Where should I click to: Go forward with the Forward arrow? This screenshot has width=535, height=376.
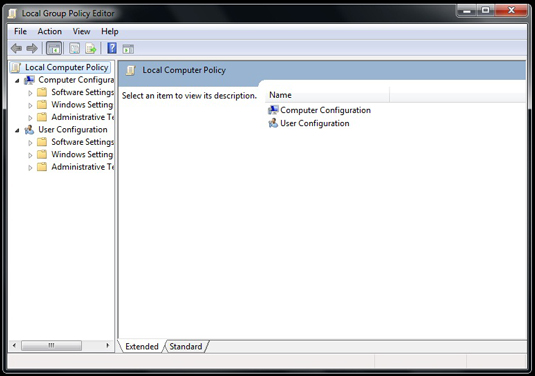click(32, 48)
